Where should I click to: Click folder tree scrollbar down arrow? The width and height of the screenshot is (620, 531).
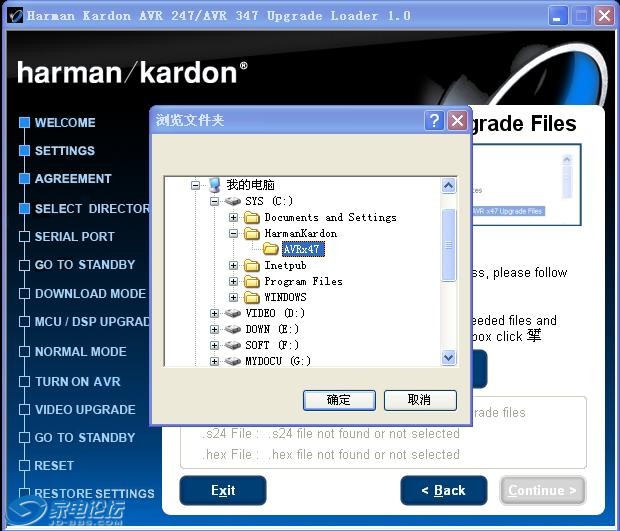[x=448, y=358]
